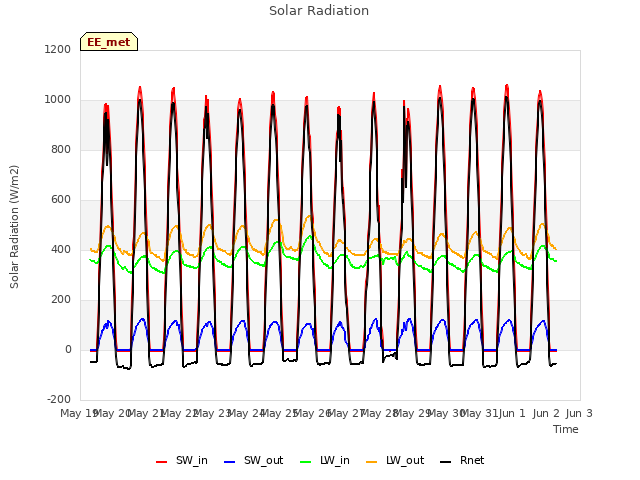Screen dimensions: 640x480
Task: Click the red SW_in legend swatch
Action: 162,462
